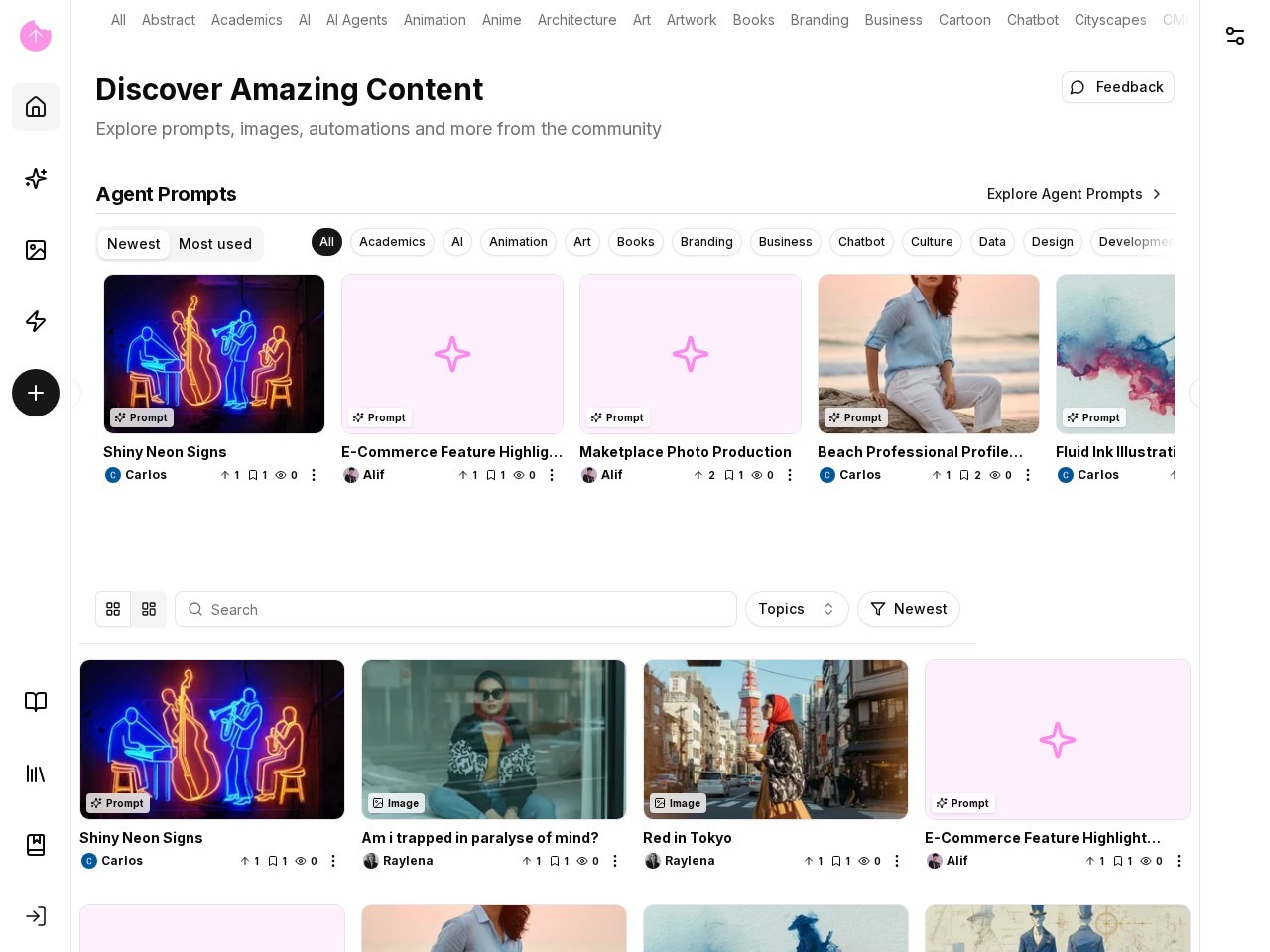The width and height of the screenshot is (1270, 952).
Task: Click the home icon in sidebar
Action: click(36, 107)
